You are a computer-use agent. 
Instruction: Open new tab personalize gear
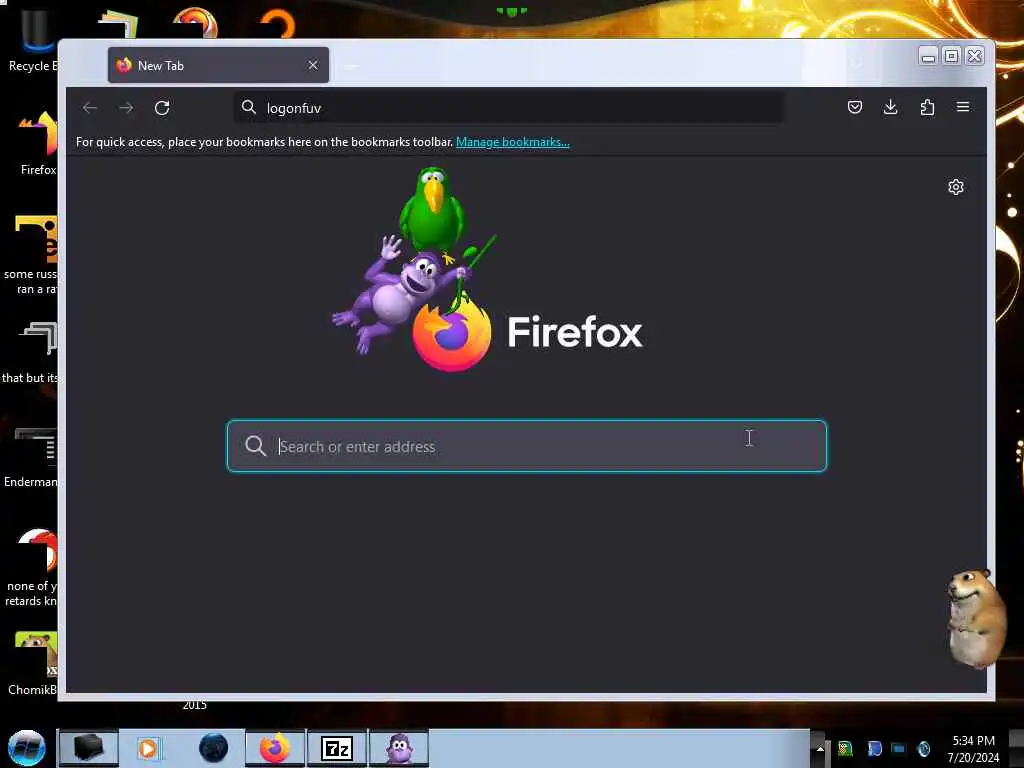pyautogui.click(x=955, y=187)
